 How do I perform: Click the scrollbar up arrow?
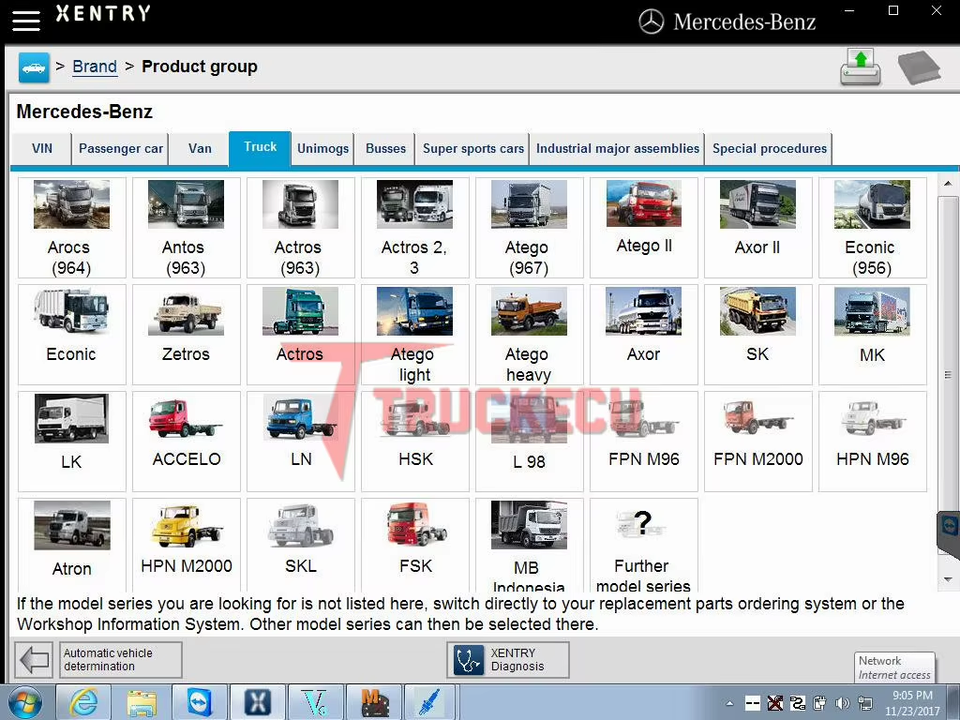coord(948,184)
